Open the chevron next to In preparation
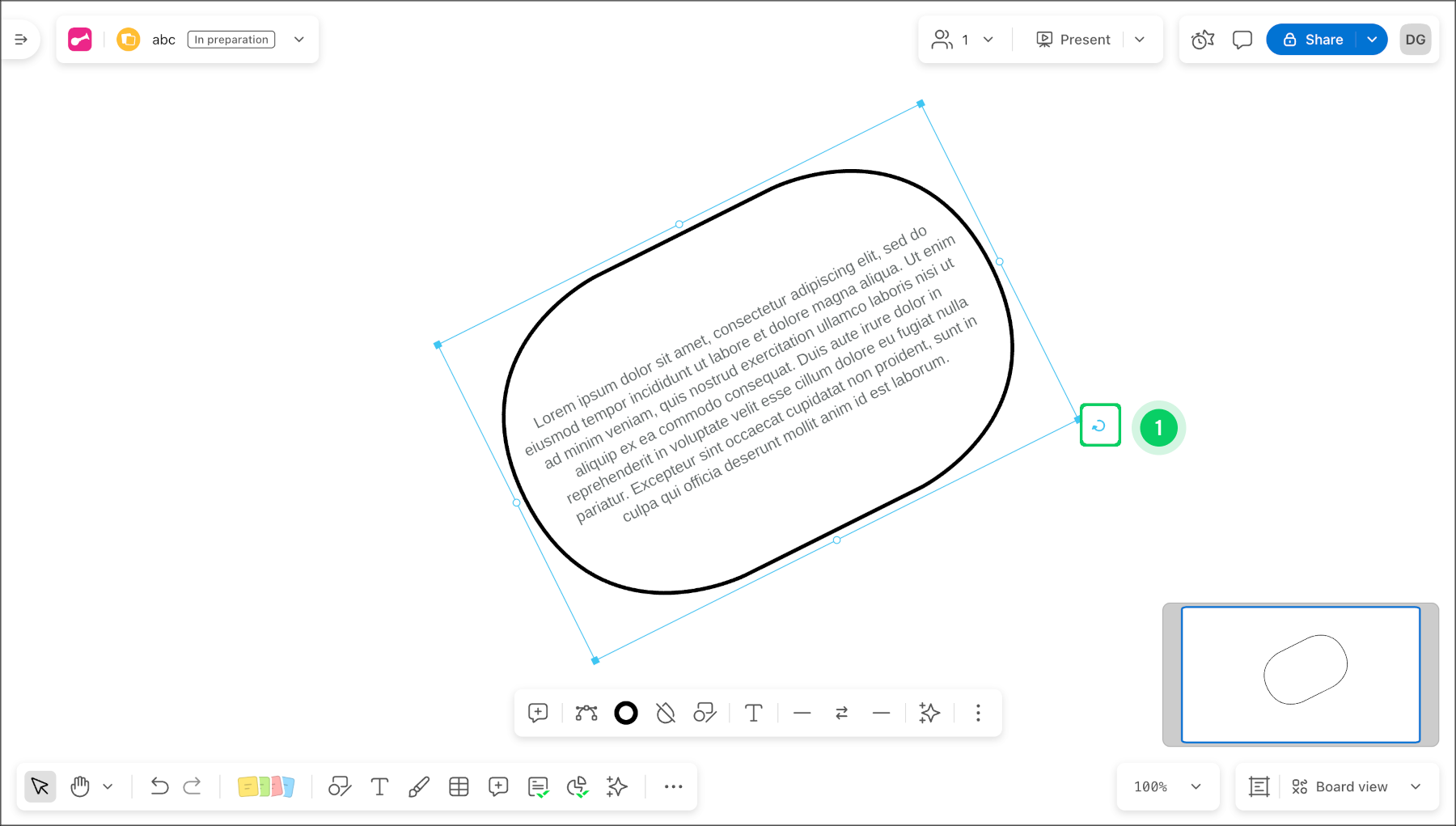 tap(298, 39)
